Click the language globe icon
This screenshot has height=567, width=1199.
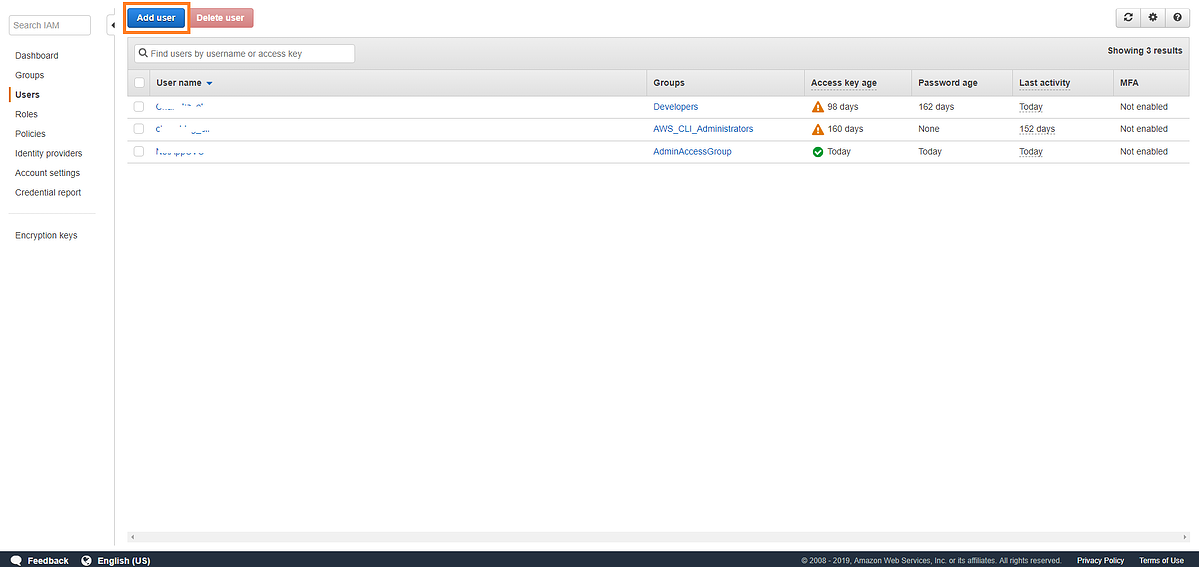tap(86, 560)
